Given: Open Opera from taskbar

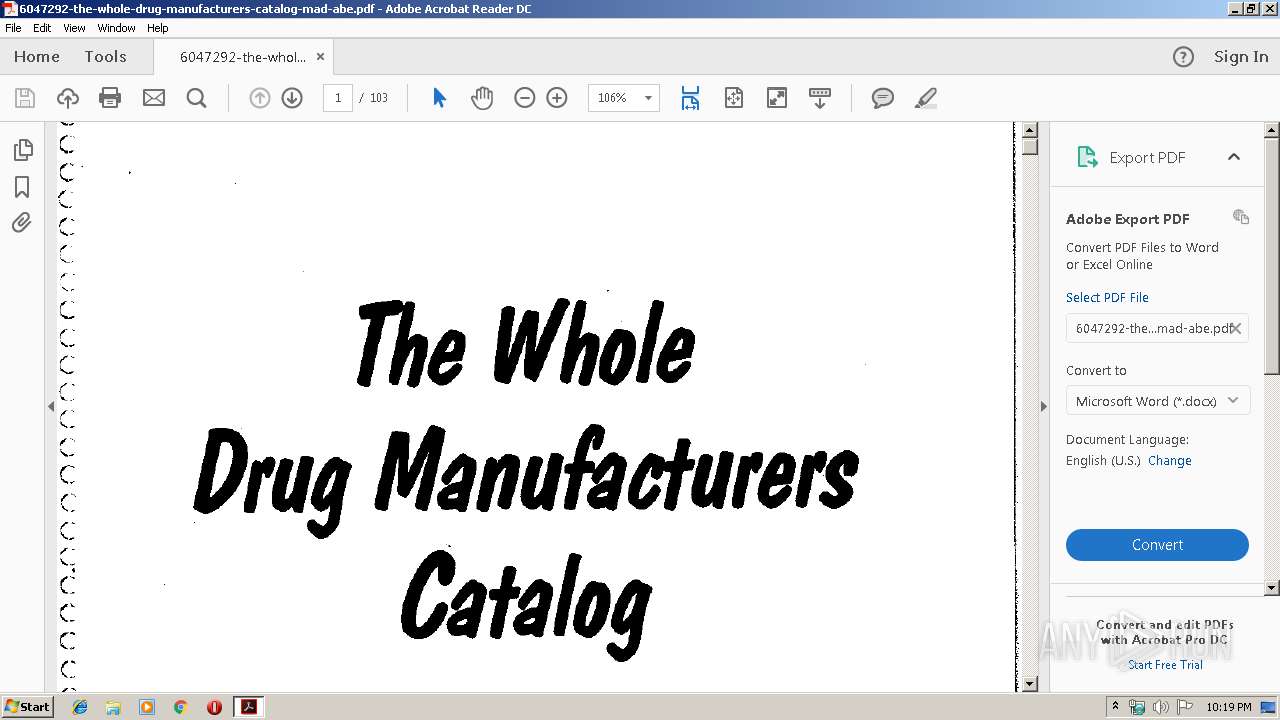Looking at the screenshot, I should pos(214,707).
